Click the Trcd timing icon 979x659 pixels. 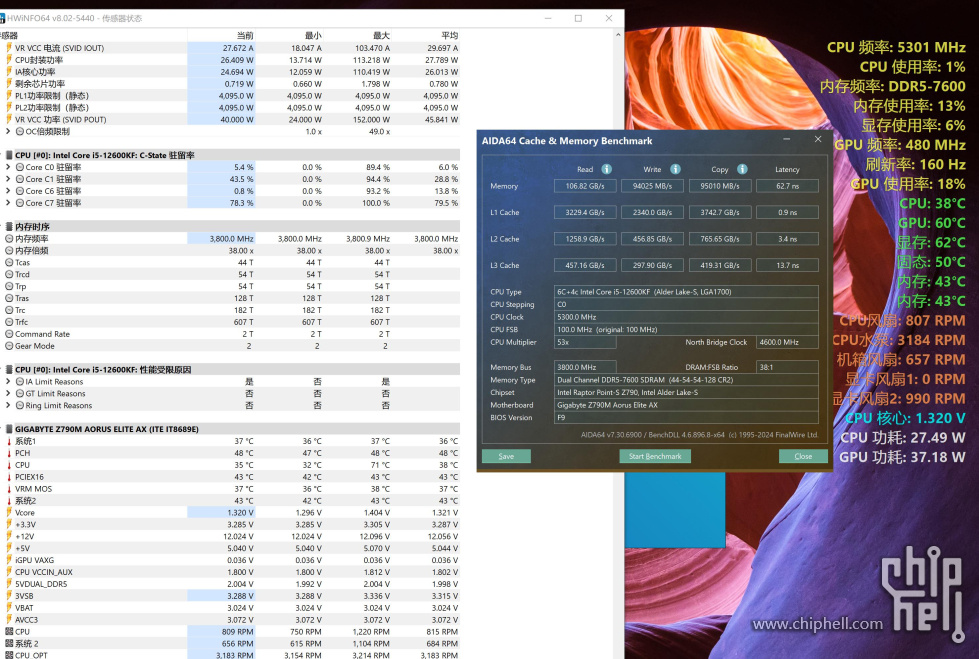coord(9,274)
